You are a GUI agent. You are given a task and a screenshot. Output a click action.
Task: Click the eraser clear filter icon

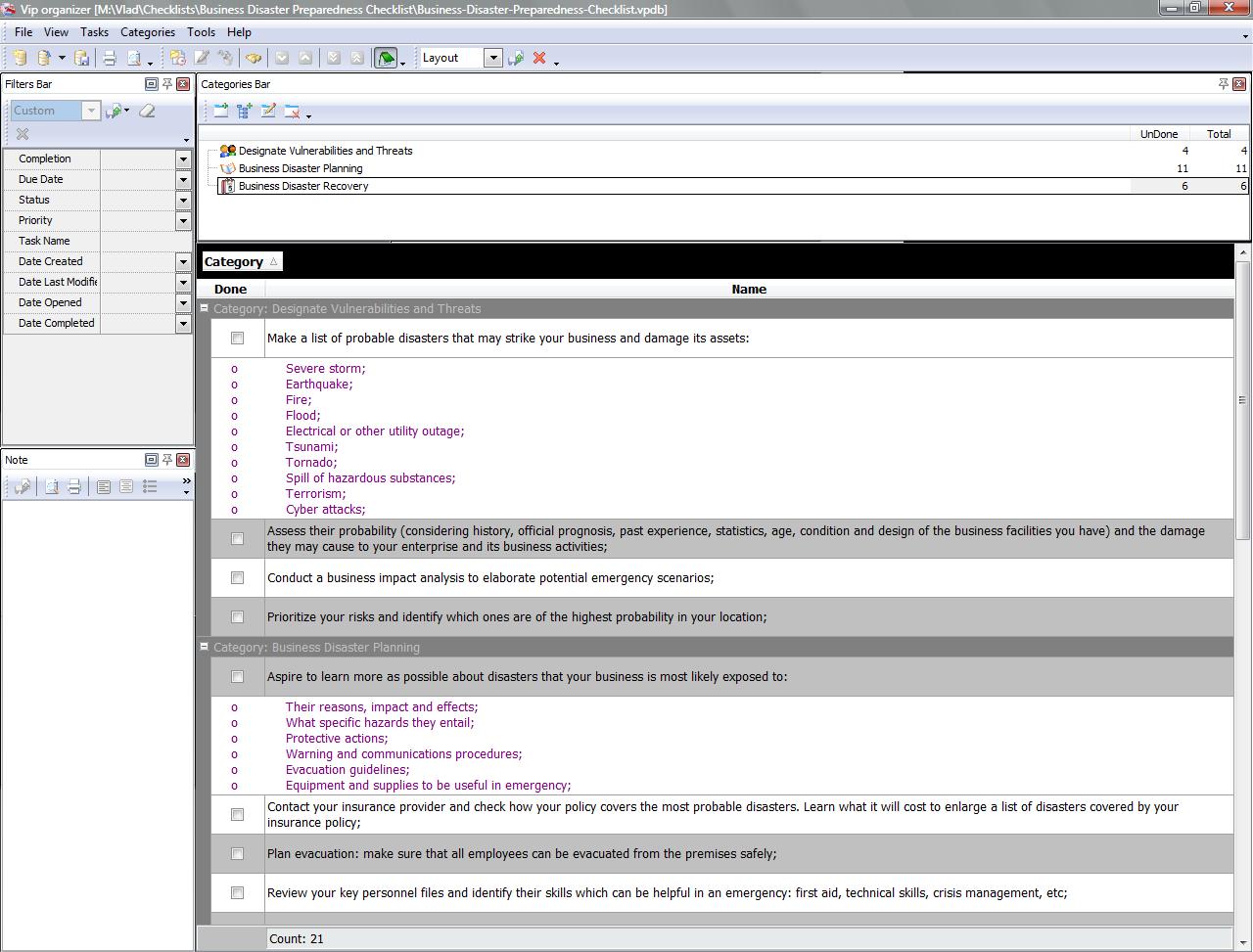click(x=147, y=111)
